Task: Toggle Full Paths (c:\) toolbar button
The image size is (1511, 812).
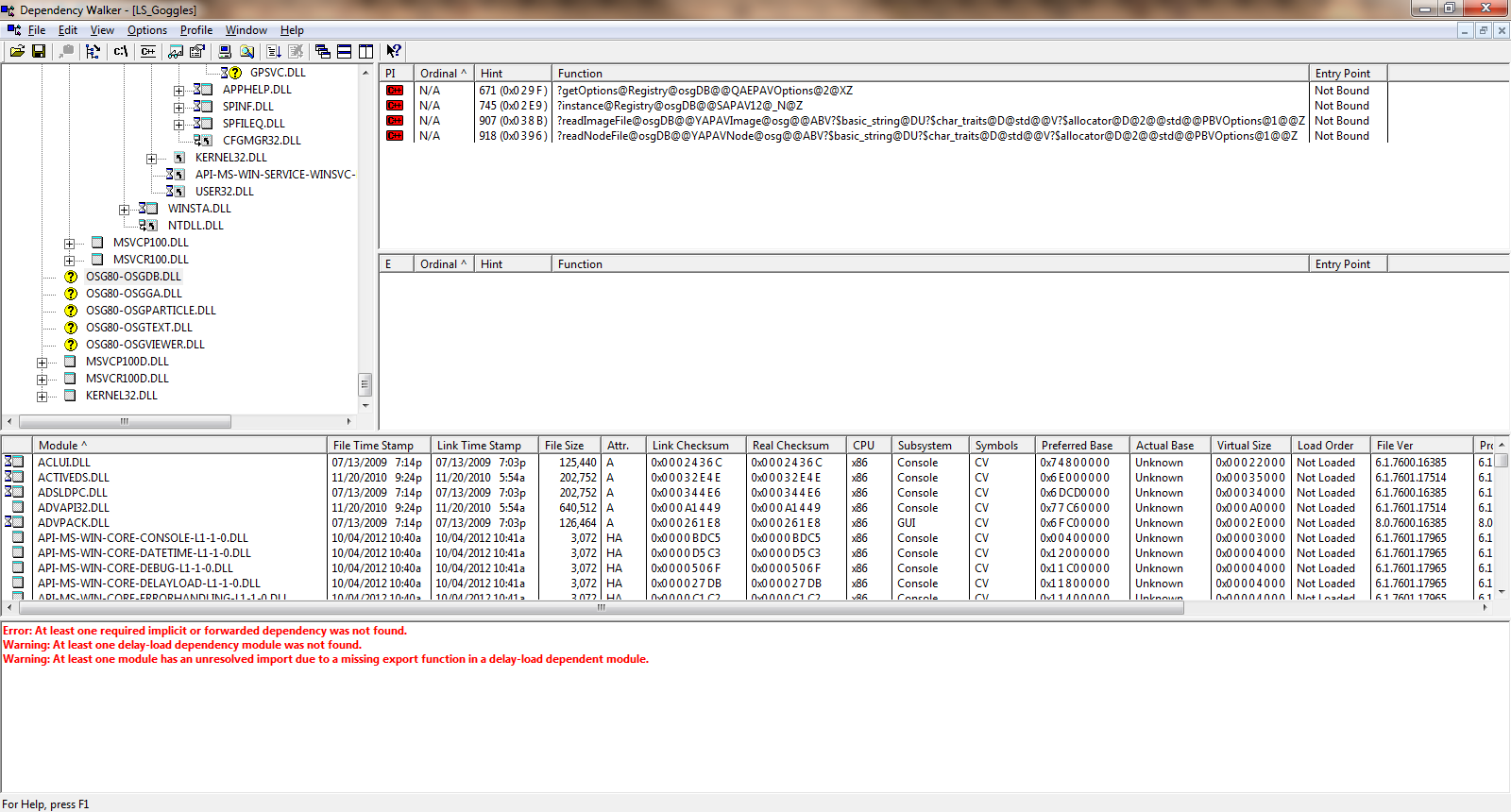Action: [x=121, y=51]
